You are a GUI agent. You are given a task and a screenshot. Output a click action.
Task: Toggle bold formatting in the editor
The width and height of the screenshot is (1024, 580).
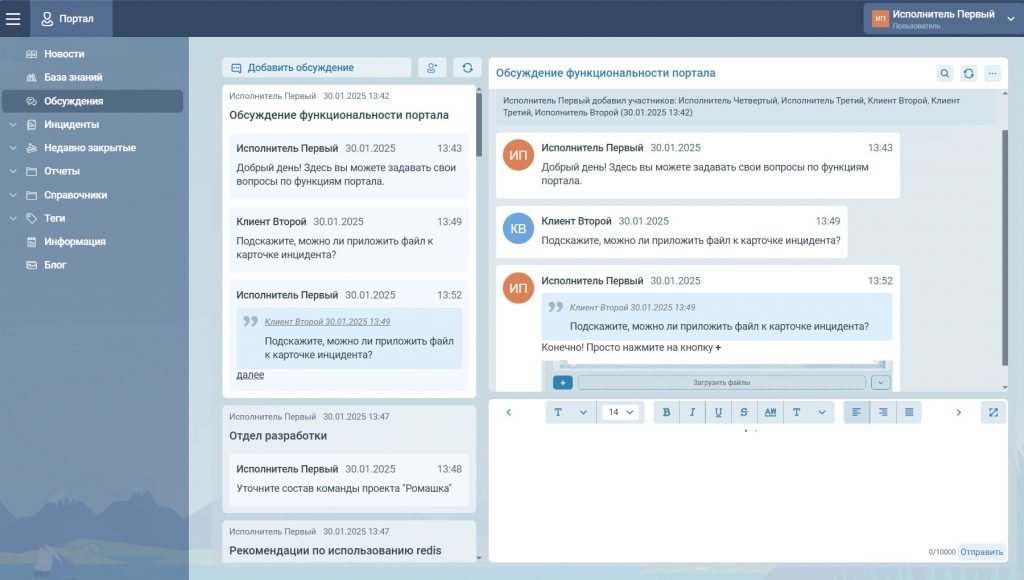coord(666,412)
